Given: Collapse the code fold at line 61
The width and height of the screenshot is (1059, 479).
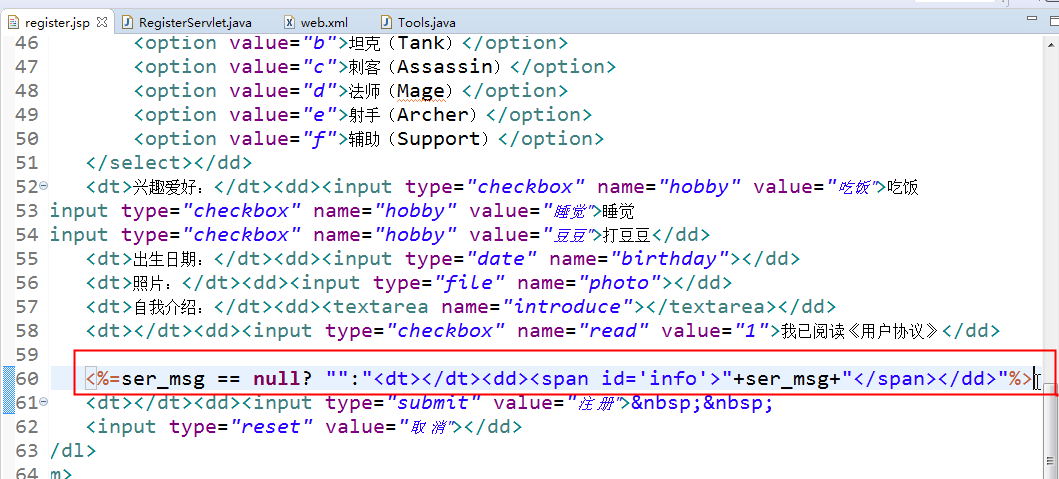Looking at the screenshot, I should (44, 402).
